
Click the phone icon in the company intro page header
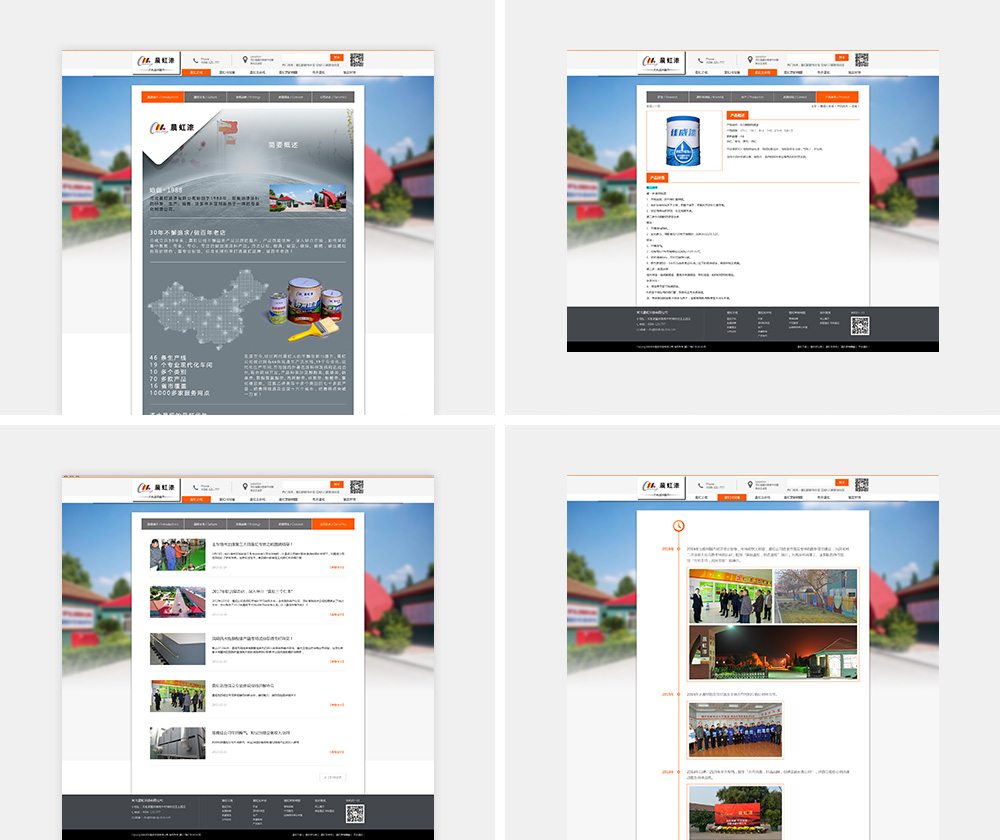coord(194,60)
